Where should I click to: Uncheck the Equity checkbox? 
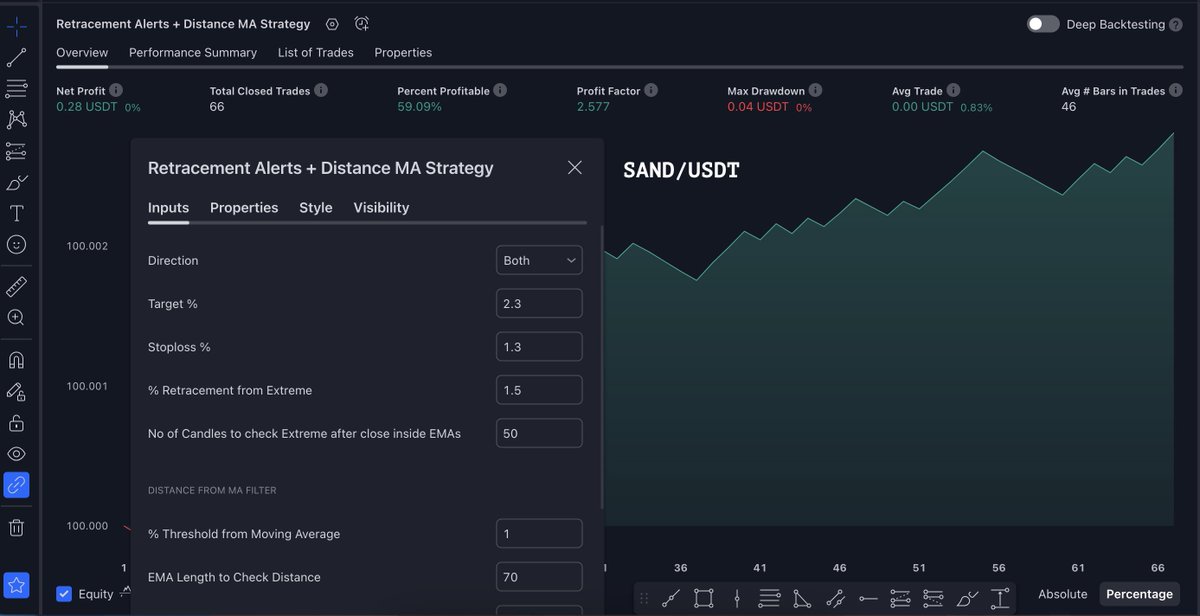[63, 593]
